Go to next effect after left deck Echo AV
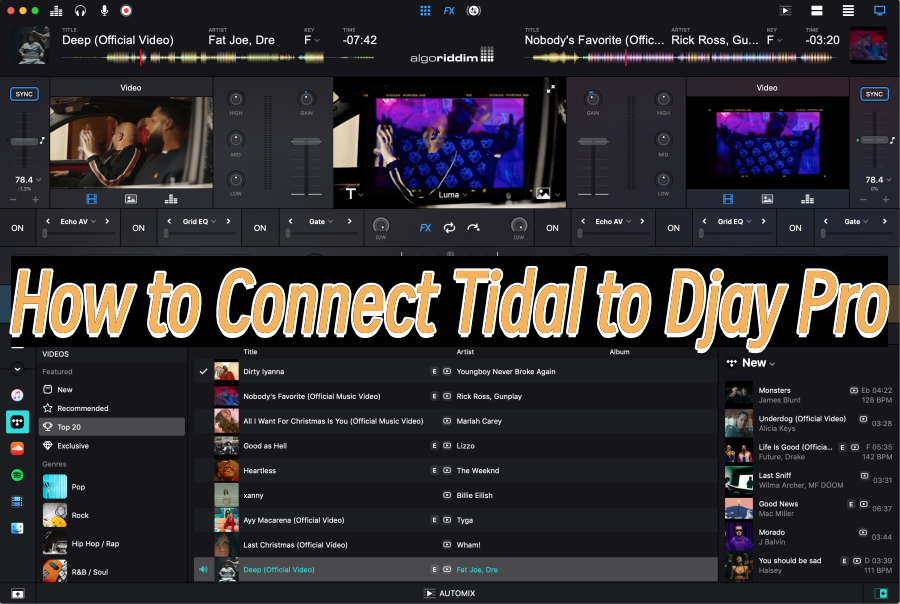The height and width of the screenshot is (604, 900). (107, 221)
